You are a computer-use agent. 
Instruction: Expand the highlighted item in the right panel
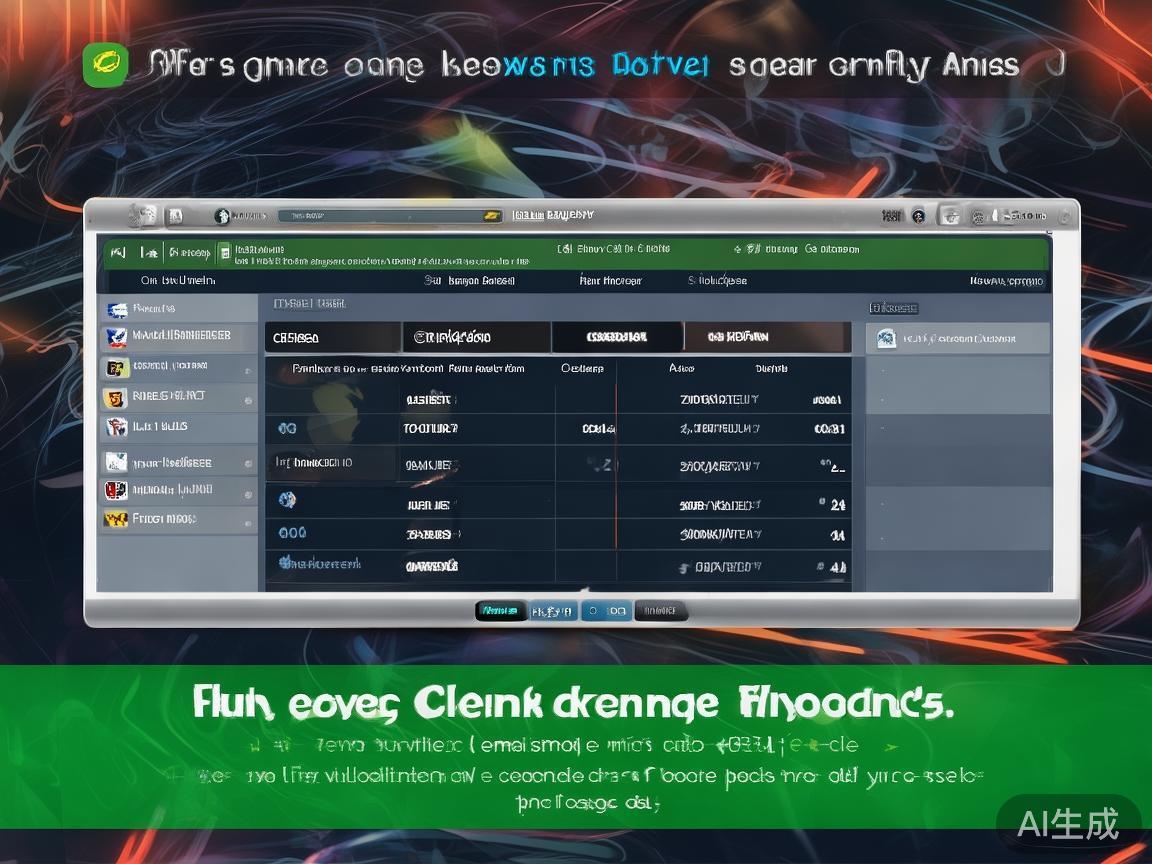coord(957,339)
